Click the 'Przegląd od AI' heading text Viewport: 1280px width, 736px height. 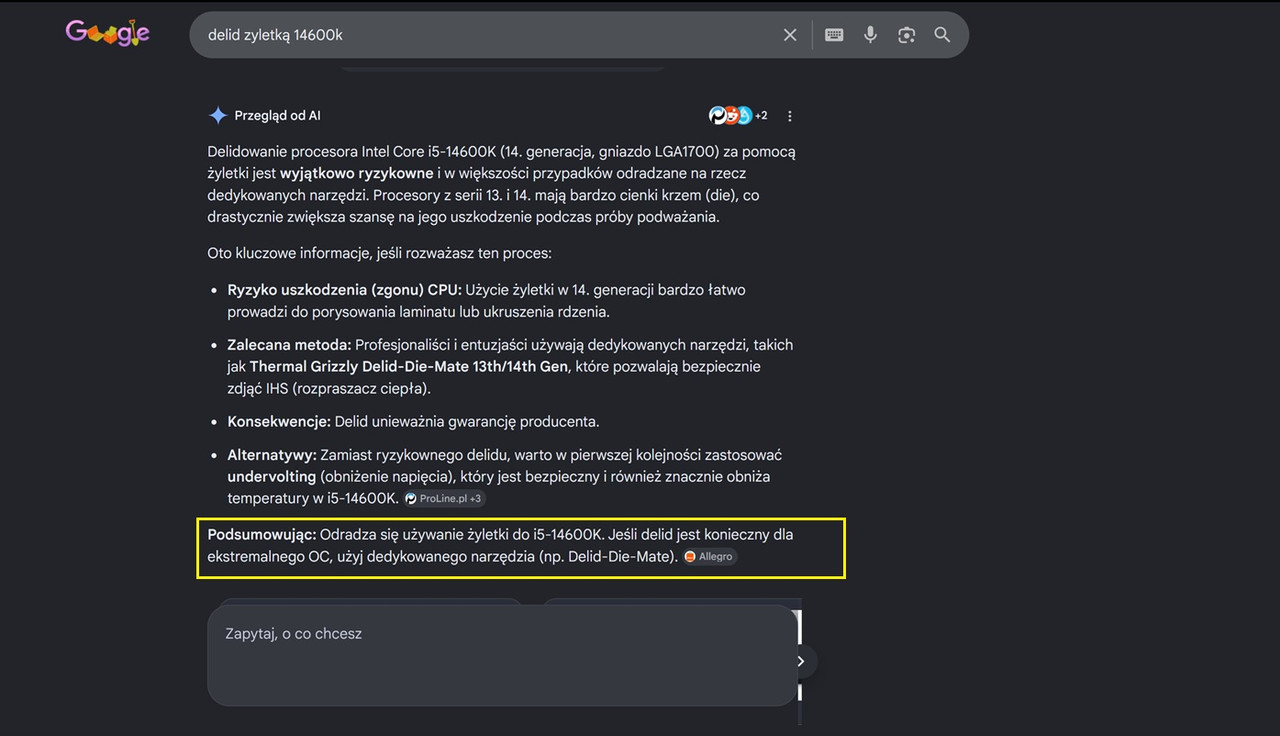[x=277, y=115]
